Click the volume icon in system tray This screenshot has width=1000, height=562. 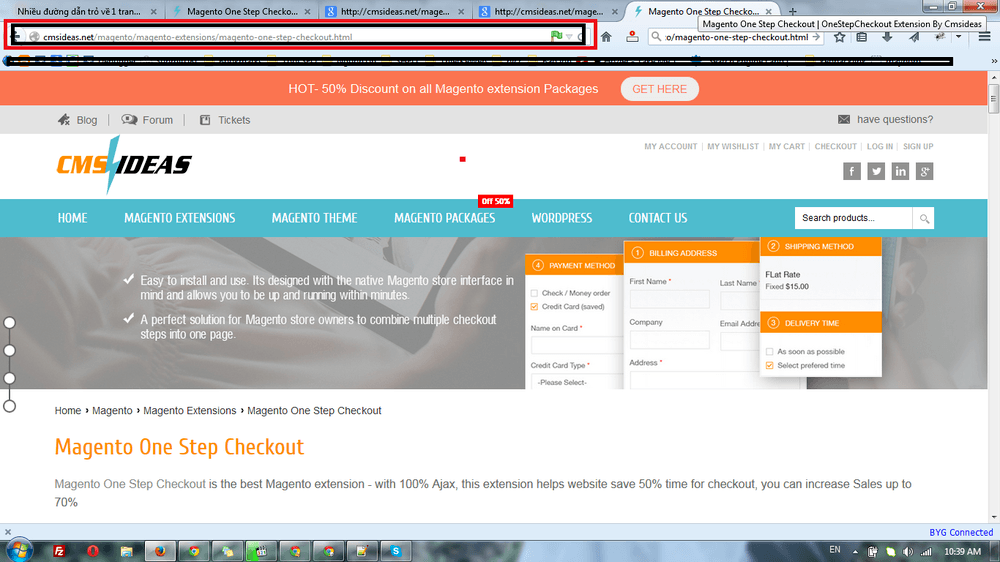908,552
